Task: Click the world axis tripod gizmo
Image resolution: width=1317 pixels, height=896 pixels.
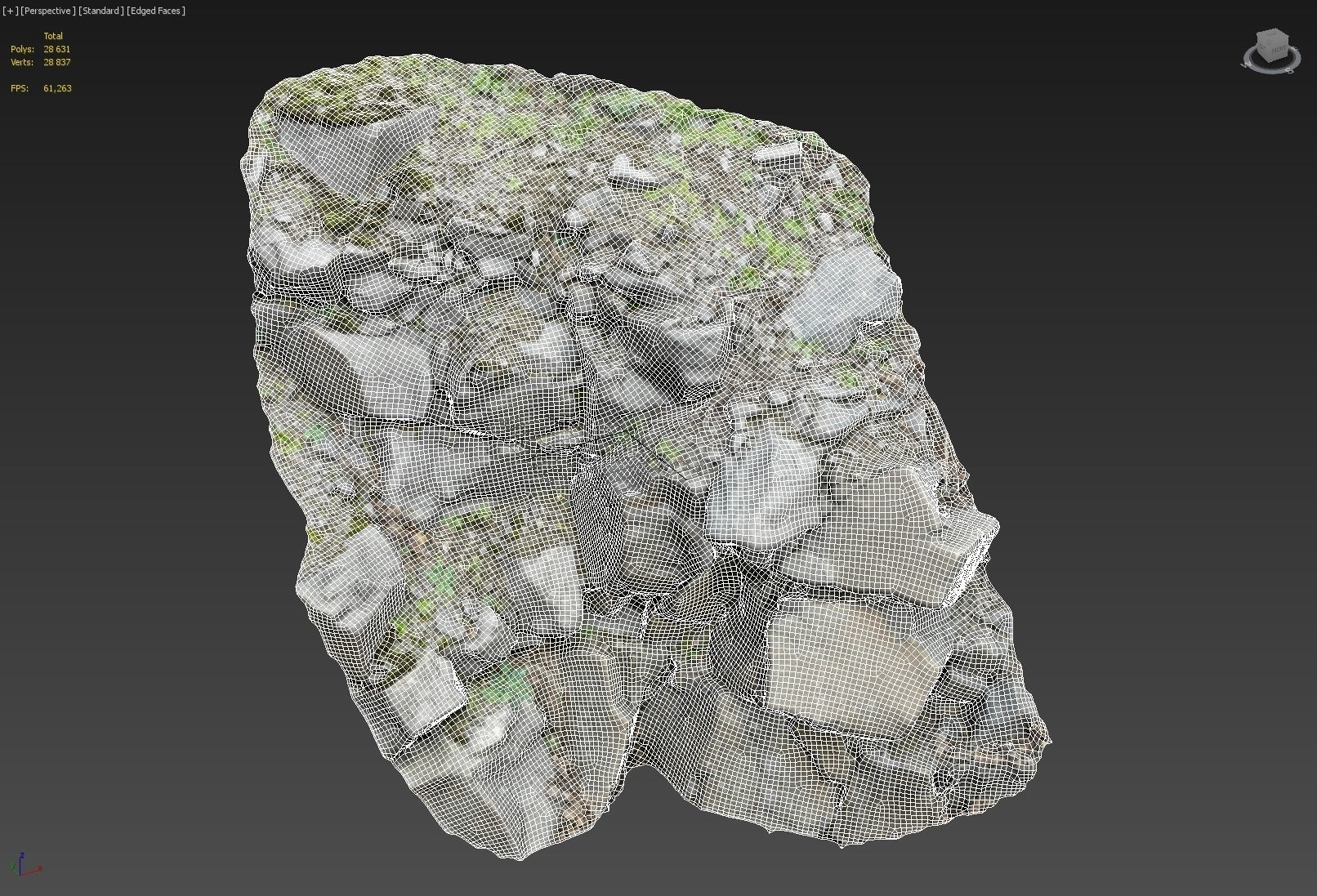Action: (25, 864)
